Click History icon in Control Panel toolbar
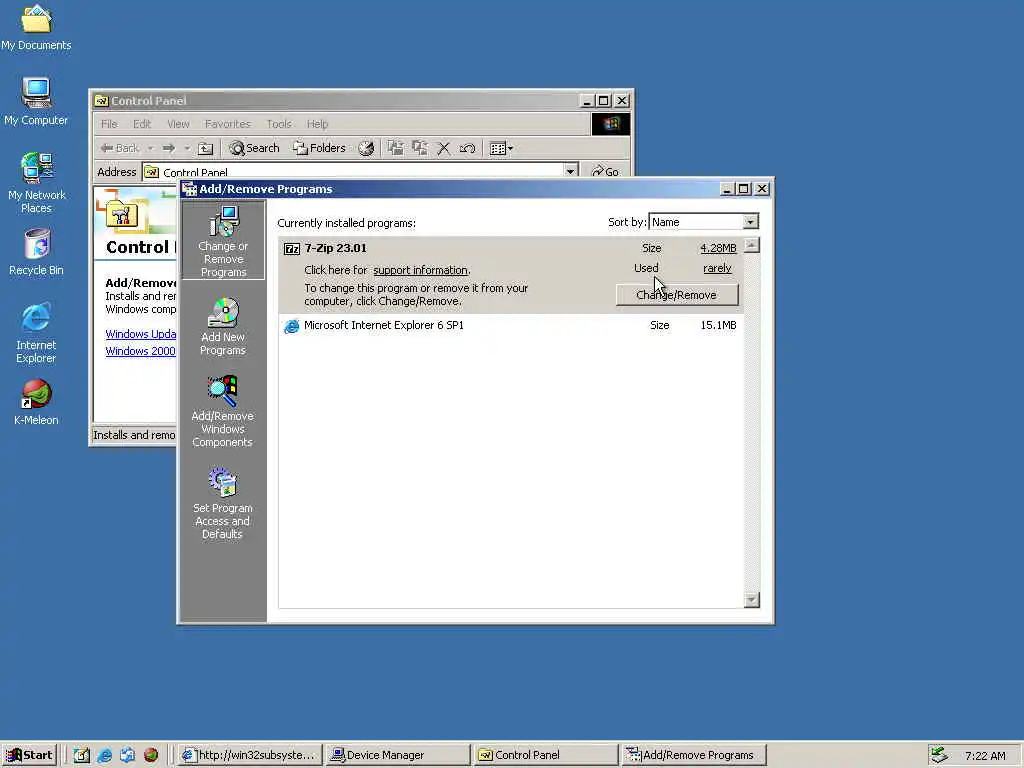 (x=366, y=148)
